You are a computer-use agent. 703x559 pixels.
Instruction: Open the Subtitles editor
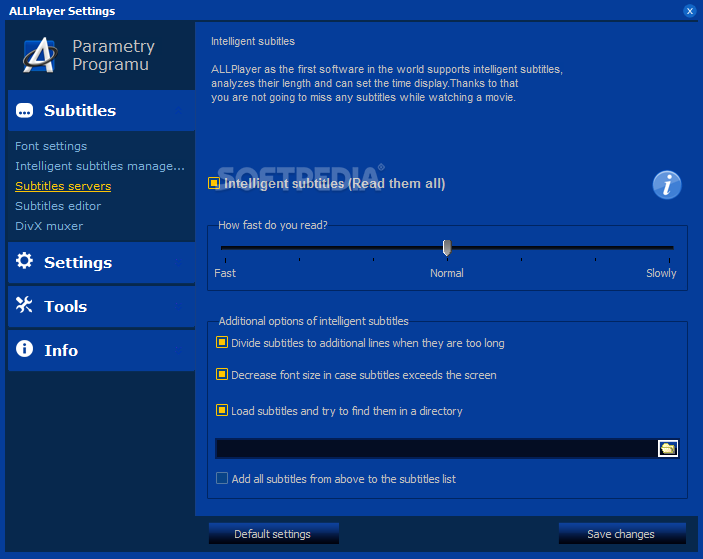(58, 206)
